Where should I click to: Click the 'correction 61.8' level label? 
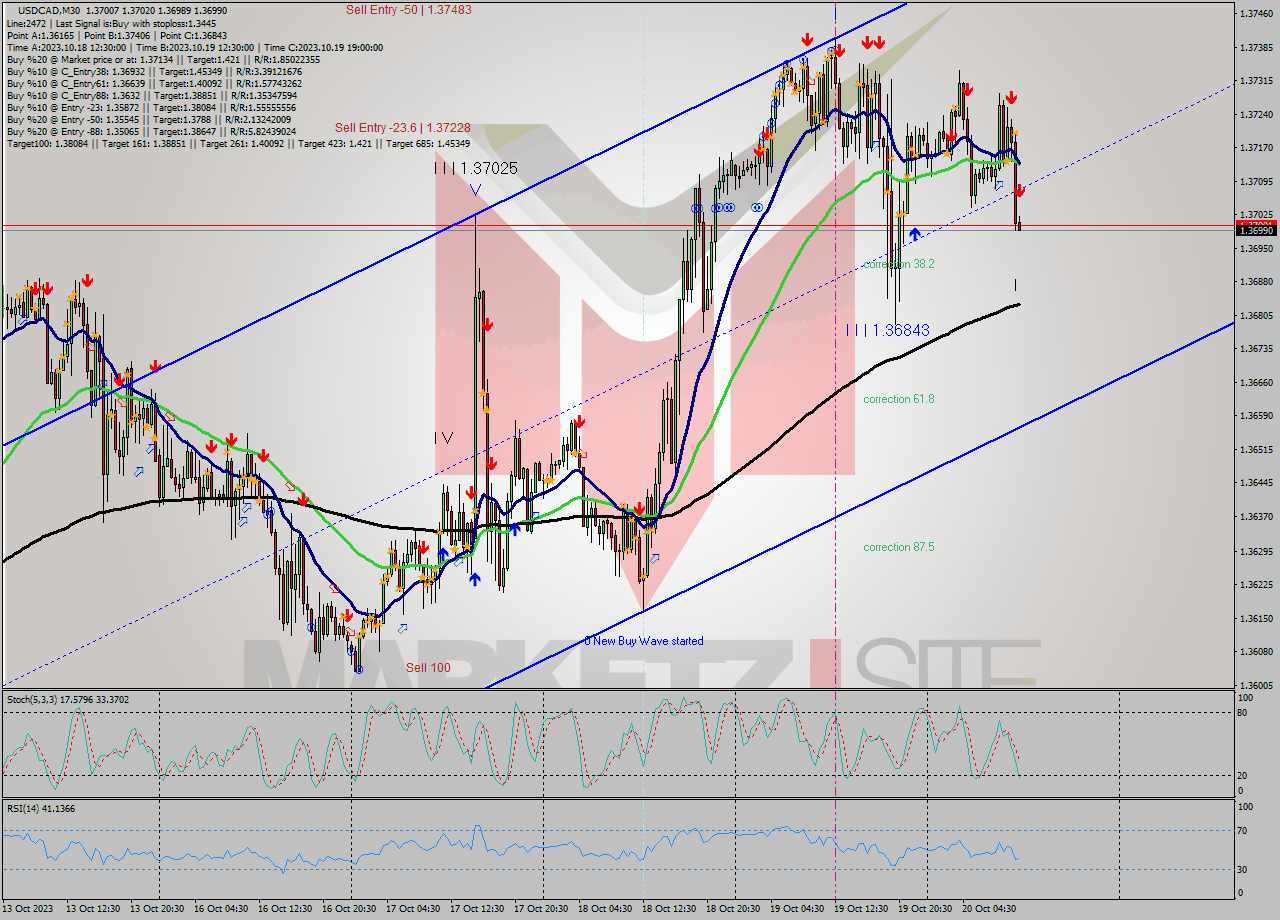point(899,399)
